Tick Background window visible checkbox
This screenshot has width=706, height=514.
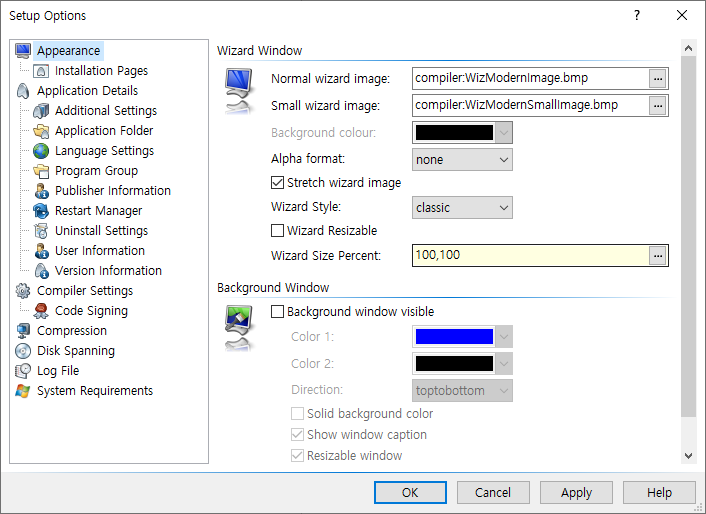point(277,311)
